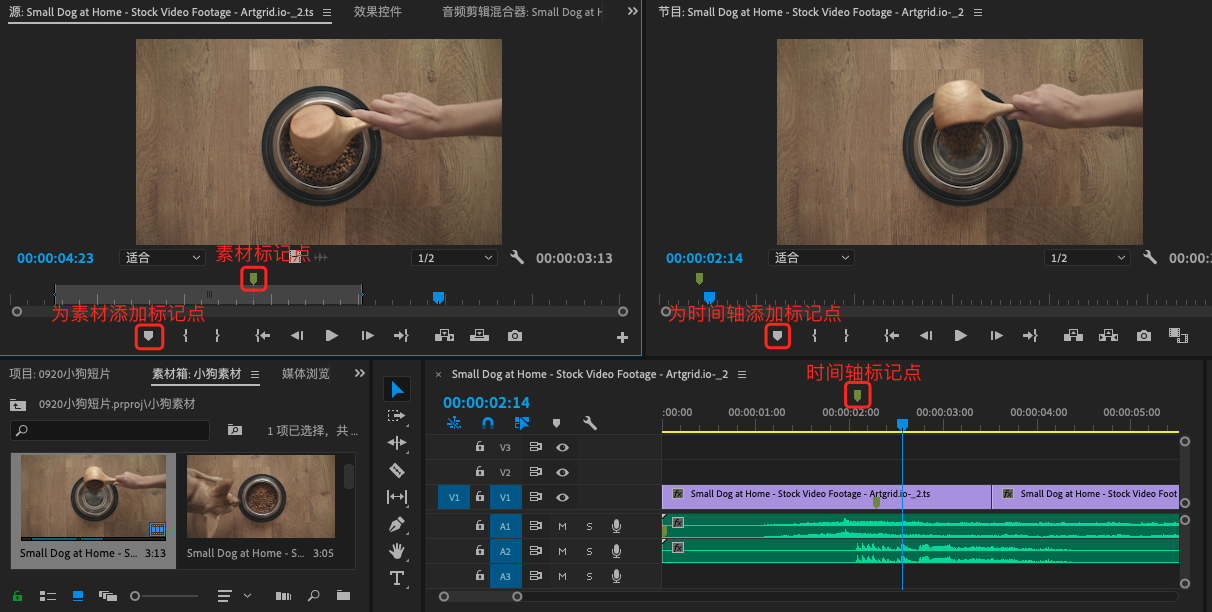Image resolution: width=1212 pixels, height=612 pixels.
Task: Click Export Frame camera in Source monitor
Action: [x=514, y=336]
